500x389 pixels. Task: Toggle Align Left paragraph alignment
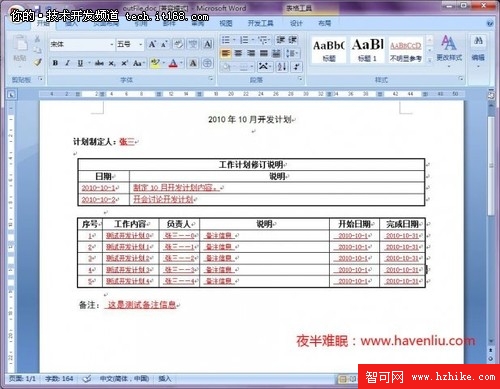click(x=226, y=53)
